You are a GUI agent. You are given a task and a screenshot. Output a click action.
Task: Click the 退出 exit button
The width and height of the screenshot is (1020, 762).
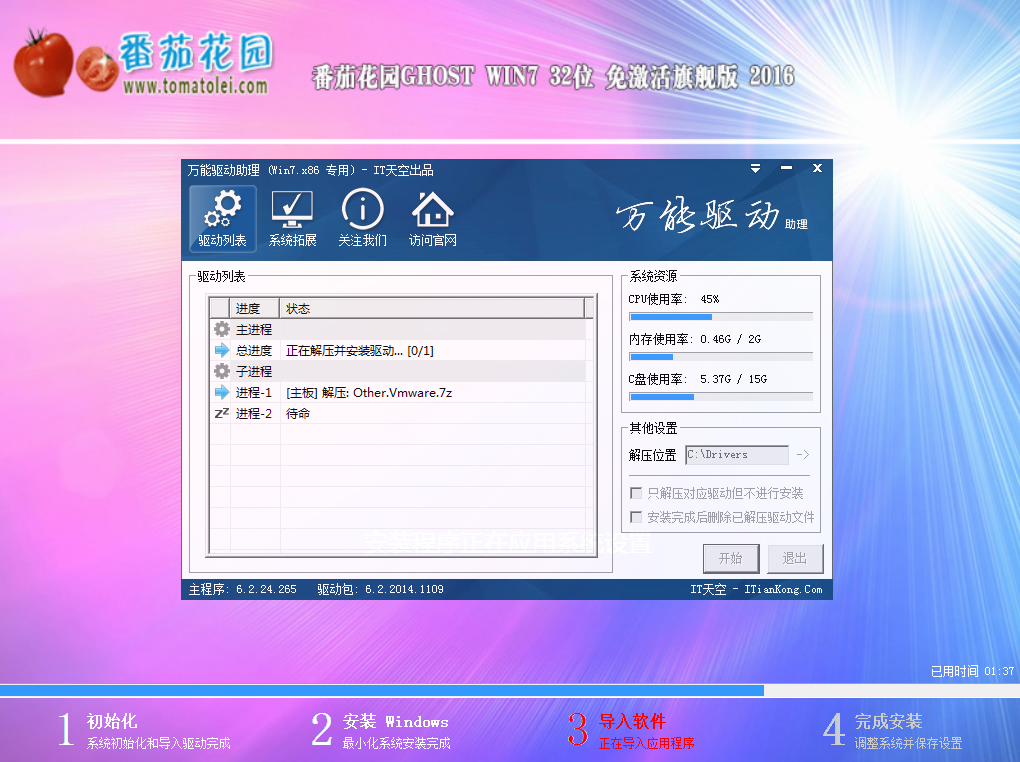794,558
